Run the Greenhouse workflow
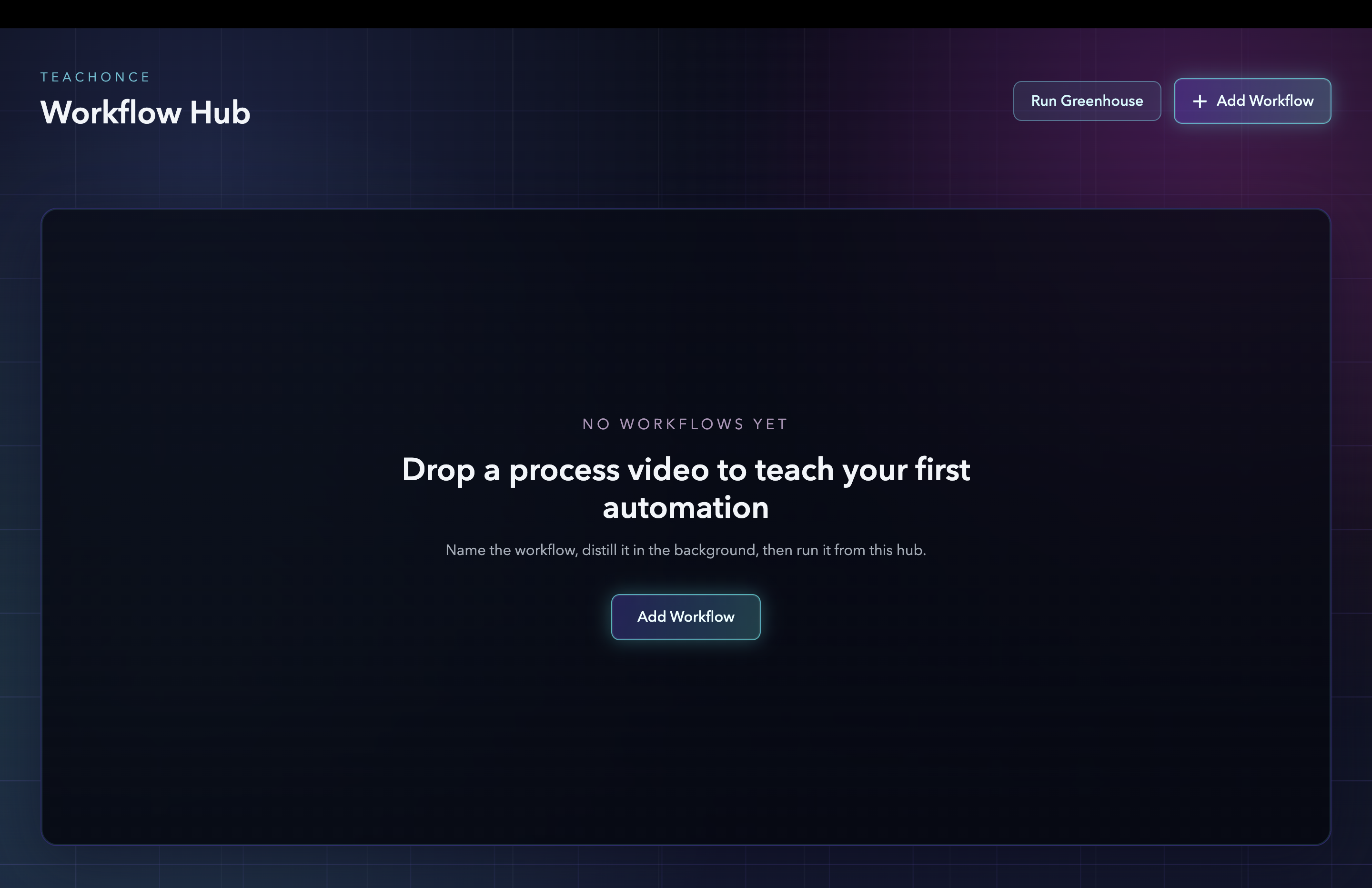The height and width of the screenshot is (888, 1372). 1087,101
